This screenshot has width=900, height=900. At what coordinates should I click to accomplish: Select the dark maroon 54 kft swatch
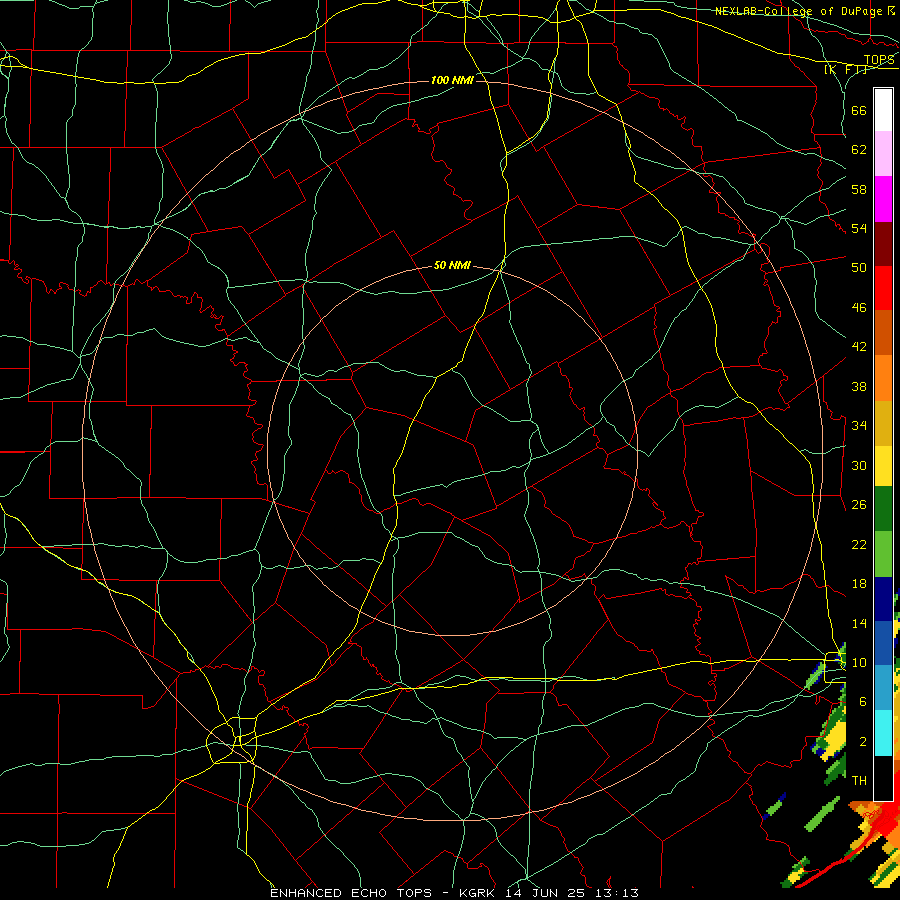[x=883, y=243]
